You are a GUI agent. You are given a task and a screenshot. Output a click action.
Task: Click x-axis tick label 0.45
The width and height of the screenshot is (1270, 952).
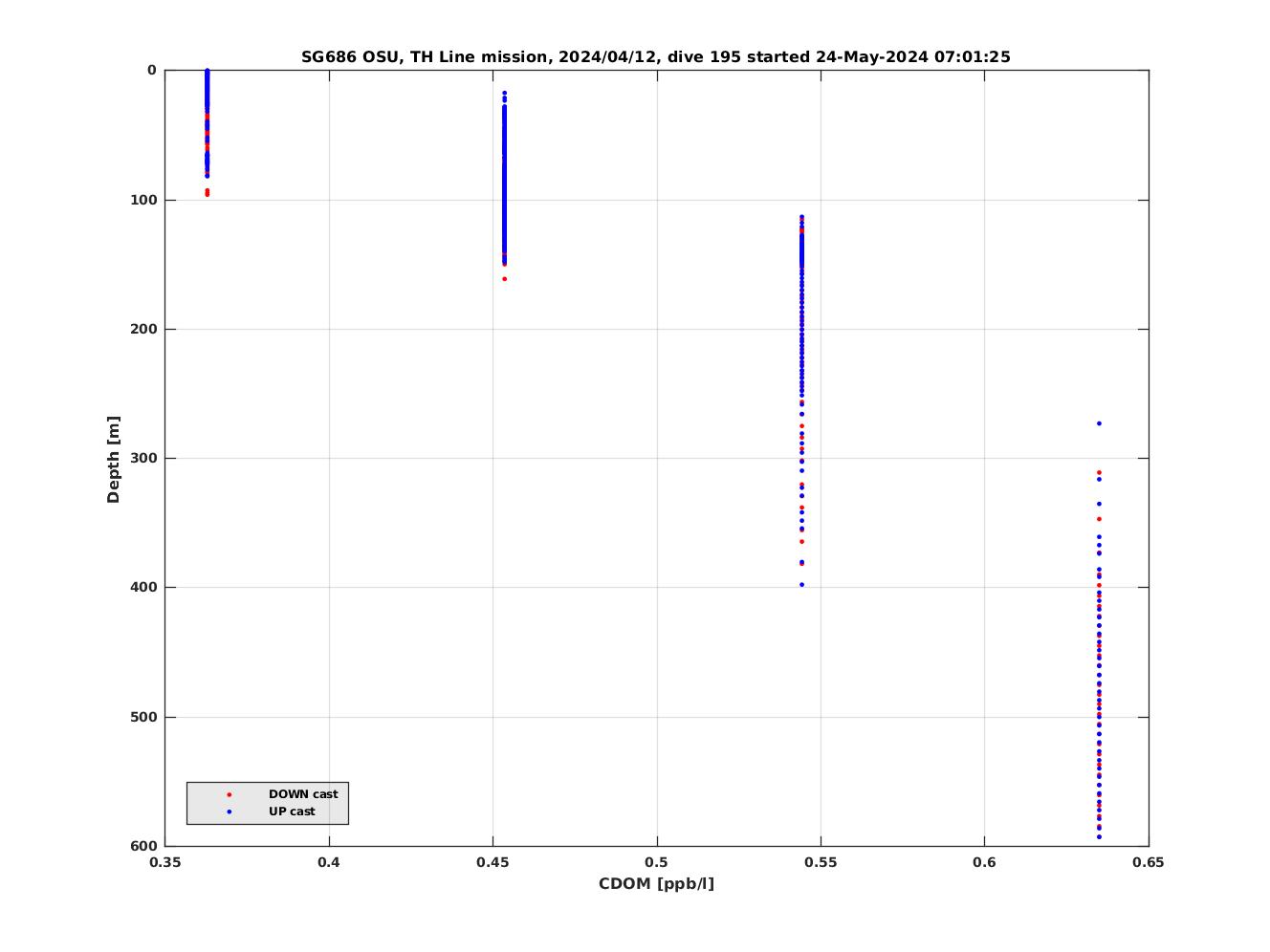[493, 862]
